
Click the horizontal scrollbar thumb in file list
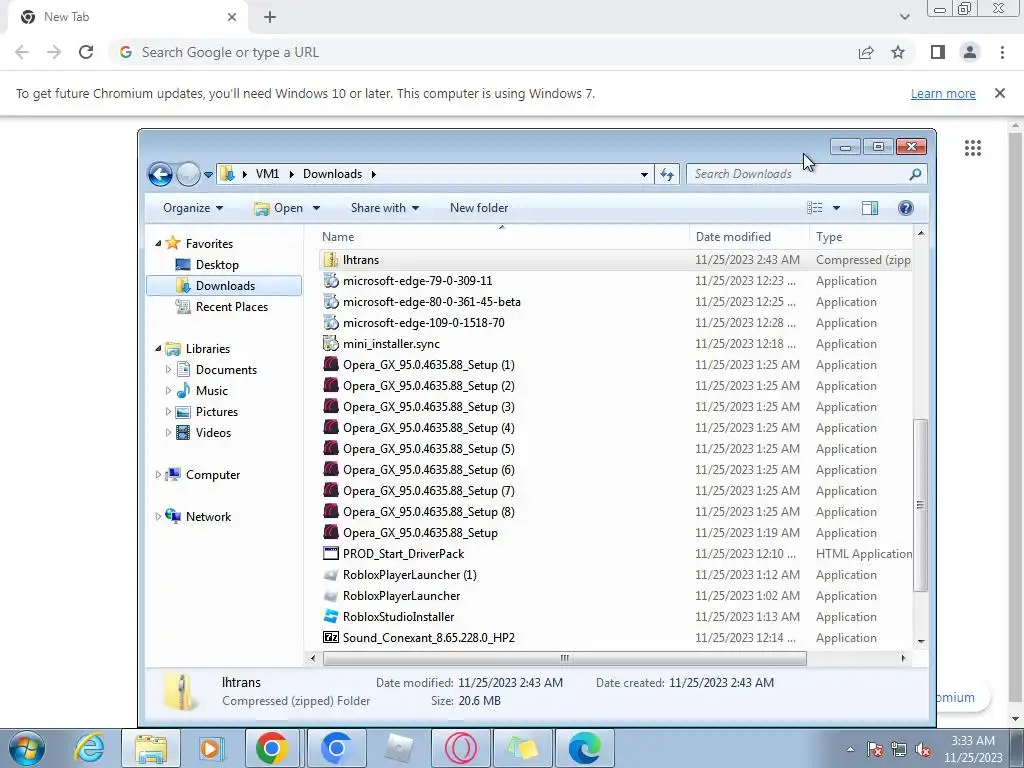pos(564,658)
